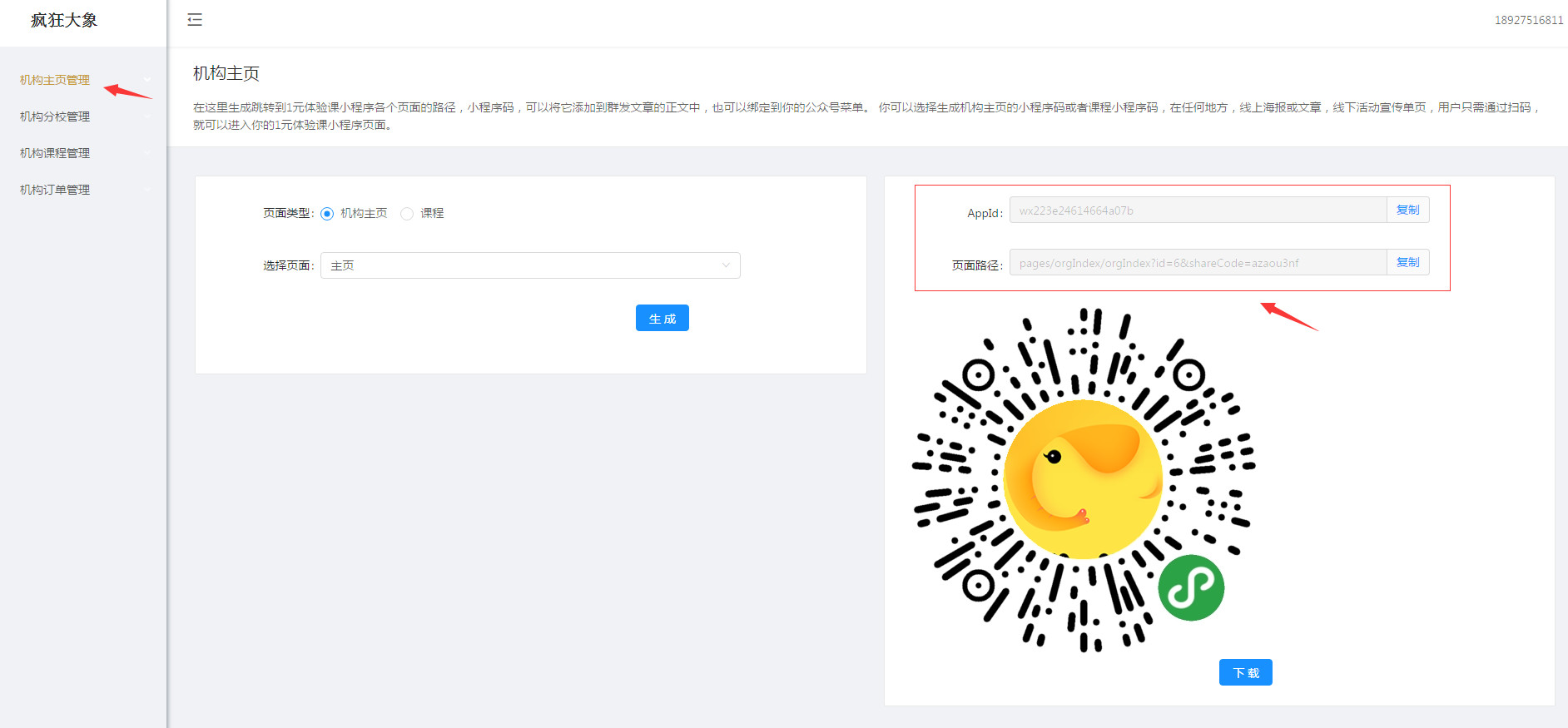Expand chevron beside 机构主页管理
This screenshot has width=1568, height=728.
[147, 80]
